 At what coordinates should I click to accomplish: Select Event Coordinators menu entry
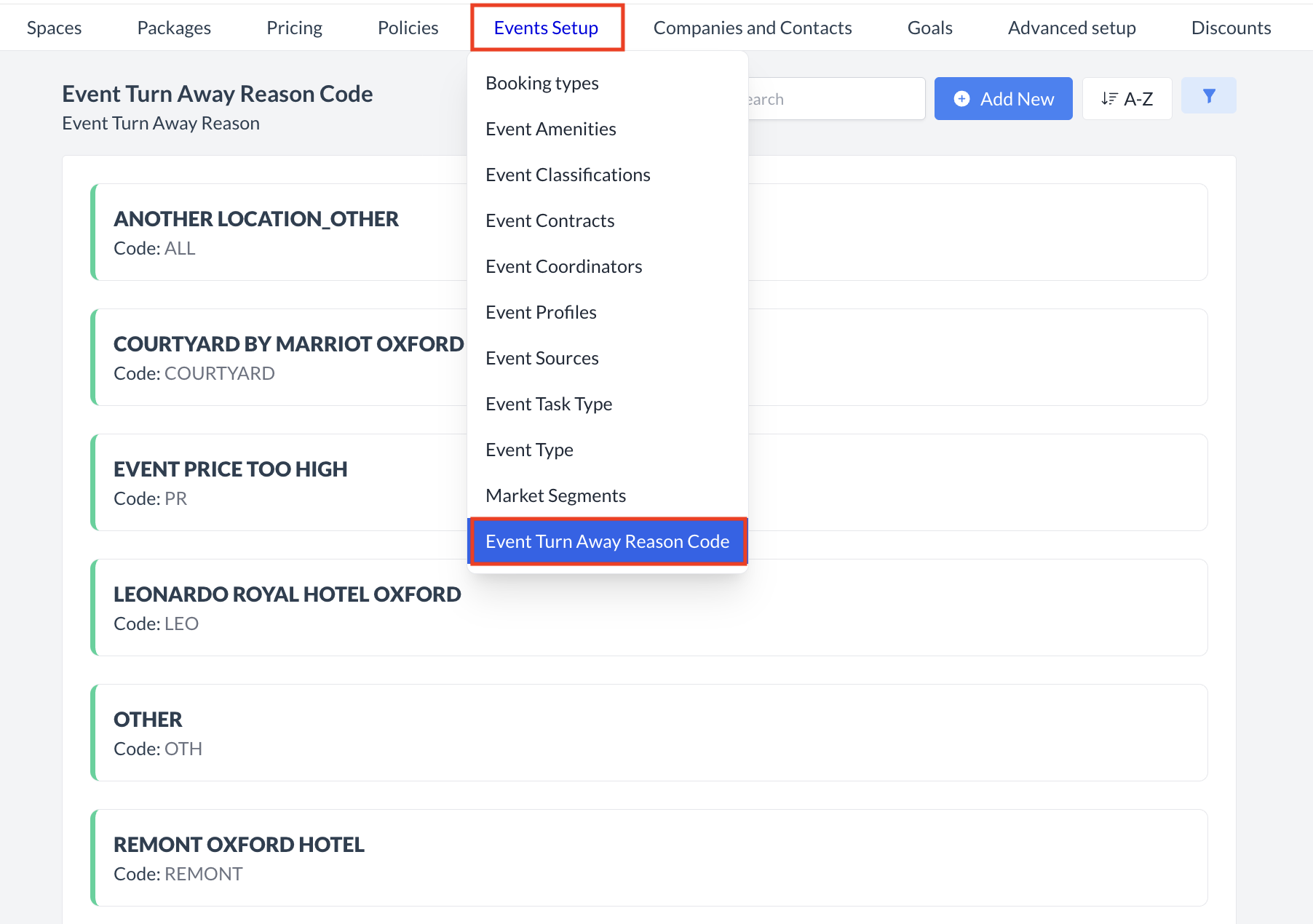click(x=563, y=266)
